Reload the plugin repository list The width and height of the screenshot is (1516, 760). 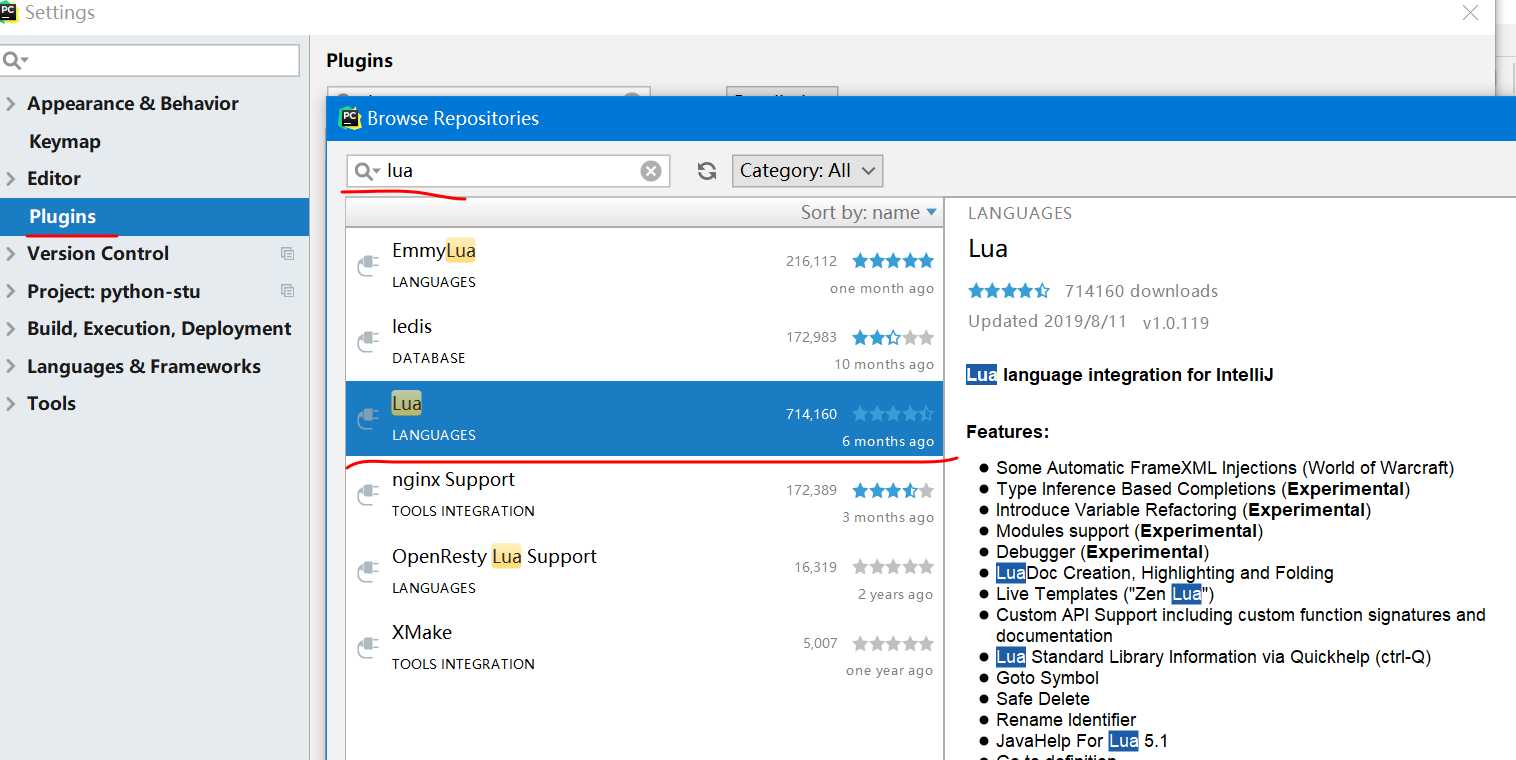(707, 171)
